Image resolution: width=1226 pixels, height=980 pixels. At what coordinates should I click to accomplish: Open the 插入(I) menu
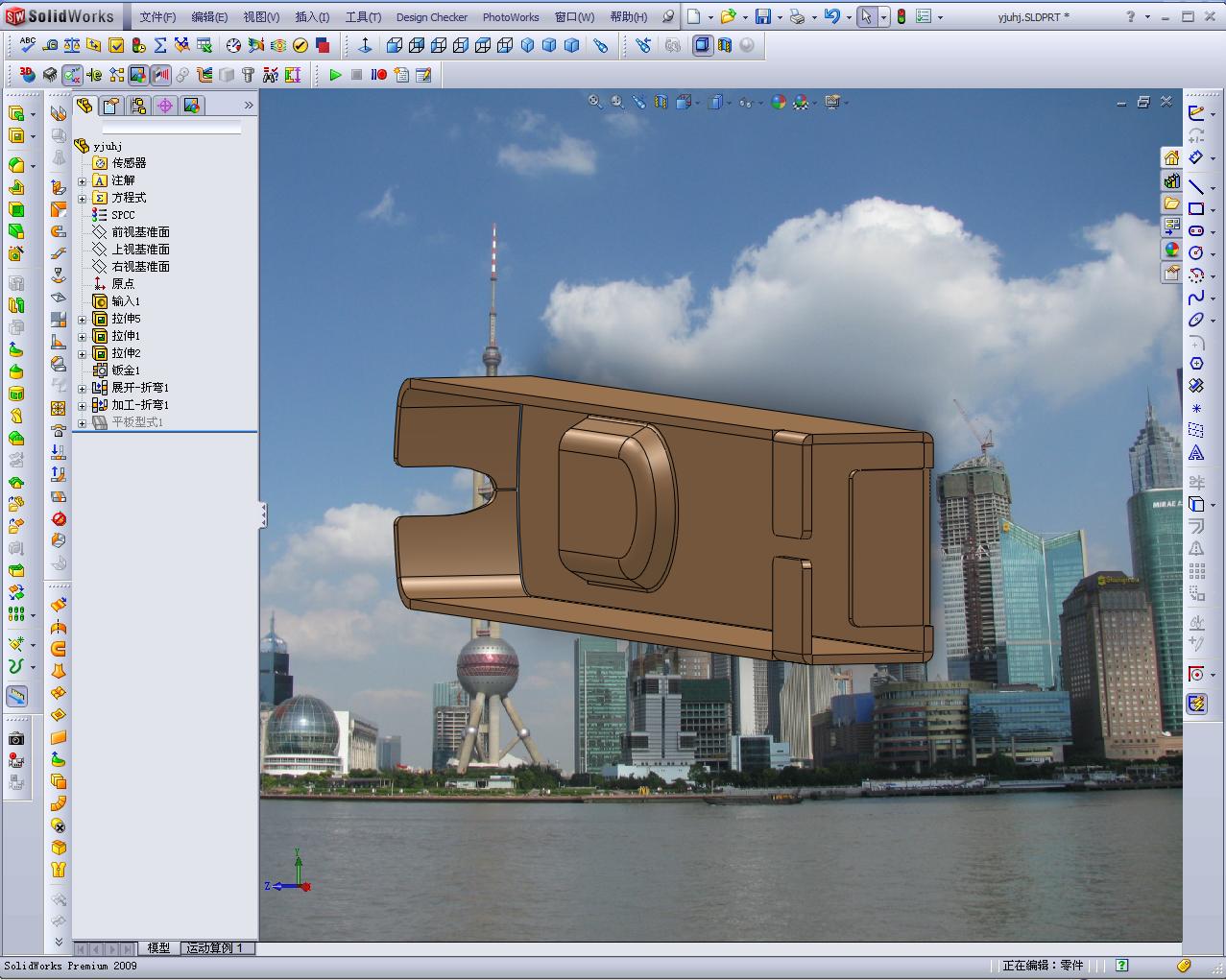[x=312, y=17]
